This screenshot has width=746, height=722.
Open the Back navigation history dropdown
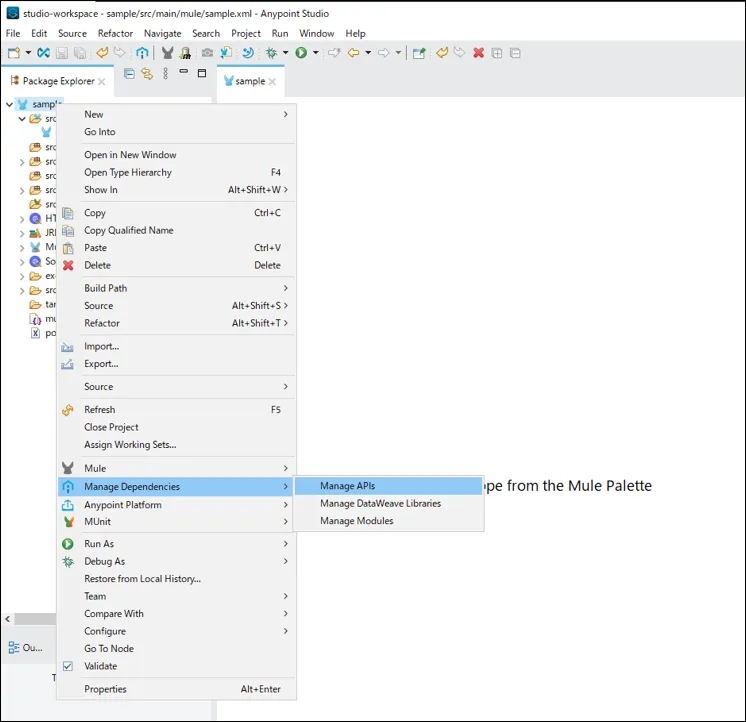(x=368, y=53)
